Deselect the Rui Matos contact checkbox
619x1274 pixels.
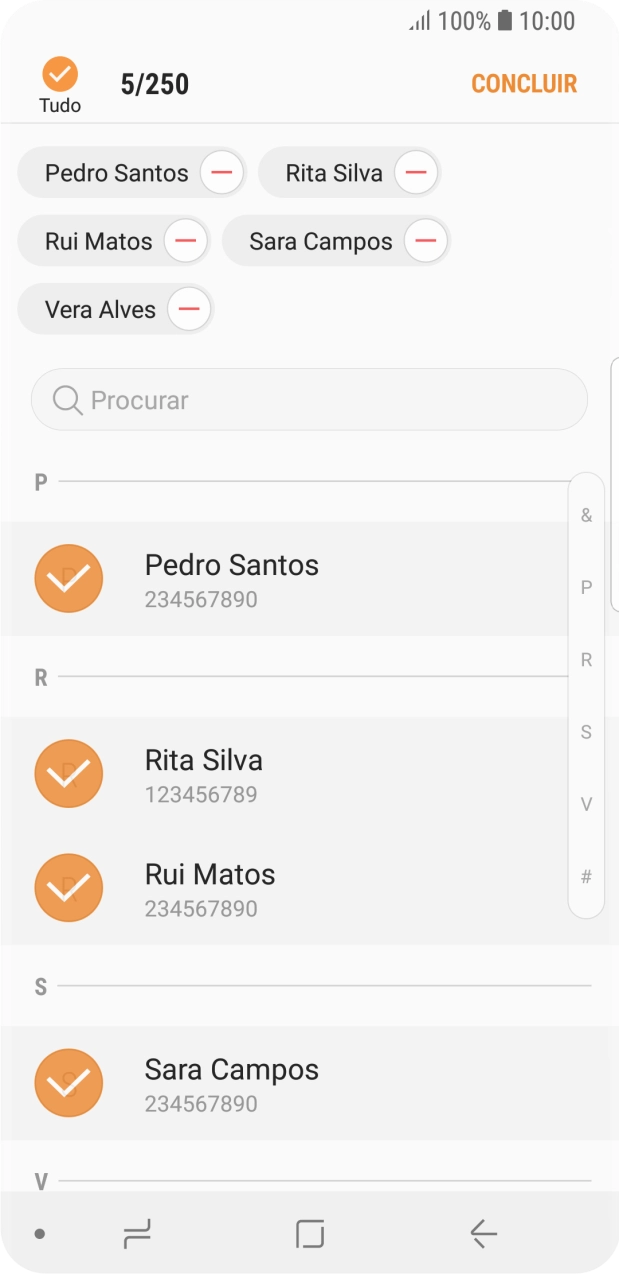[69, 888]
